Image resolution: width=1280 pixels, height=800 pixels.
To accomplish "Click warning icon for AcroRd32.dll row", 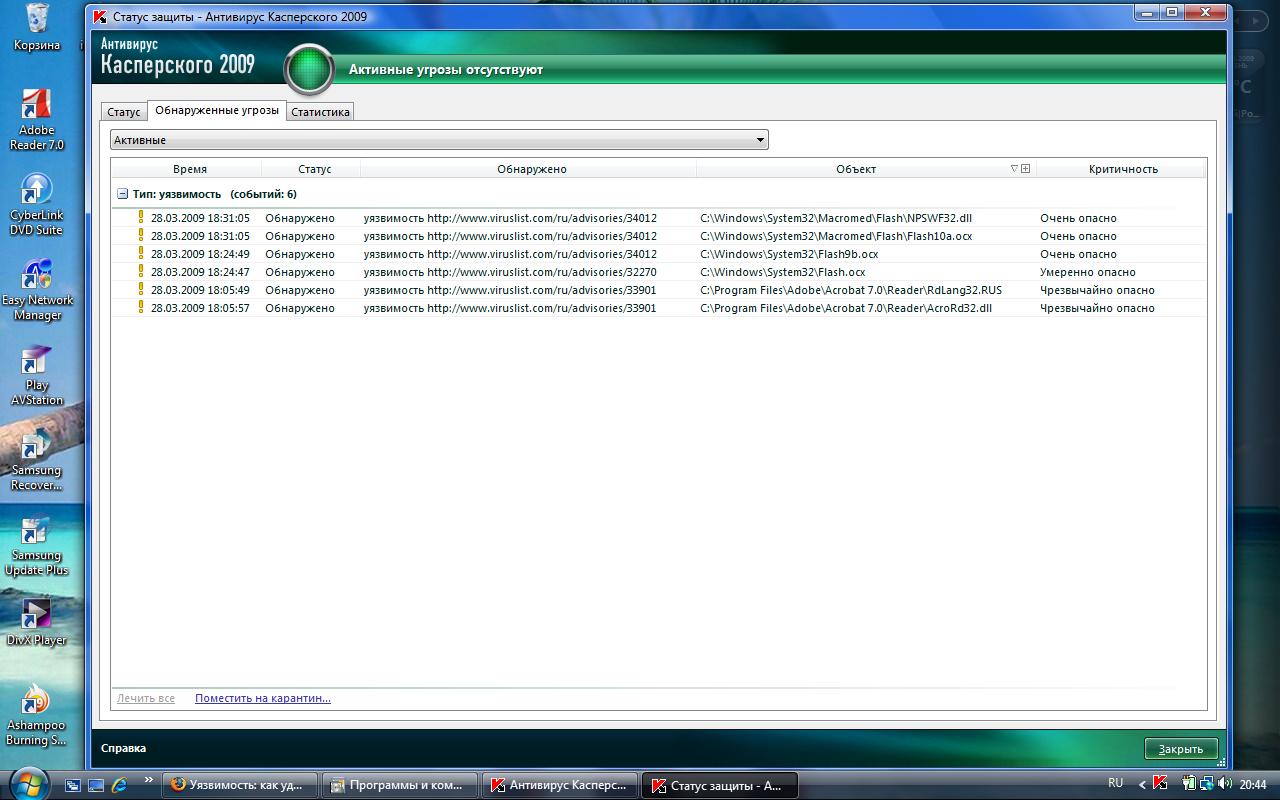I will pos(141,308).
